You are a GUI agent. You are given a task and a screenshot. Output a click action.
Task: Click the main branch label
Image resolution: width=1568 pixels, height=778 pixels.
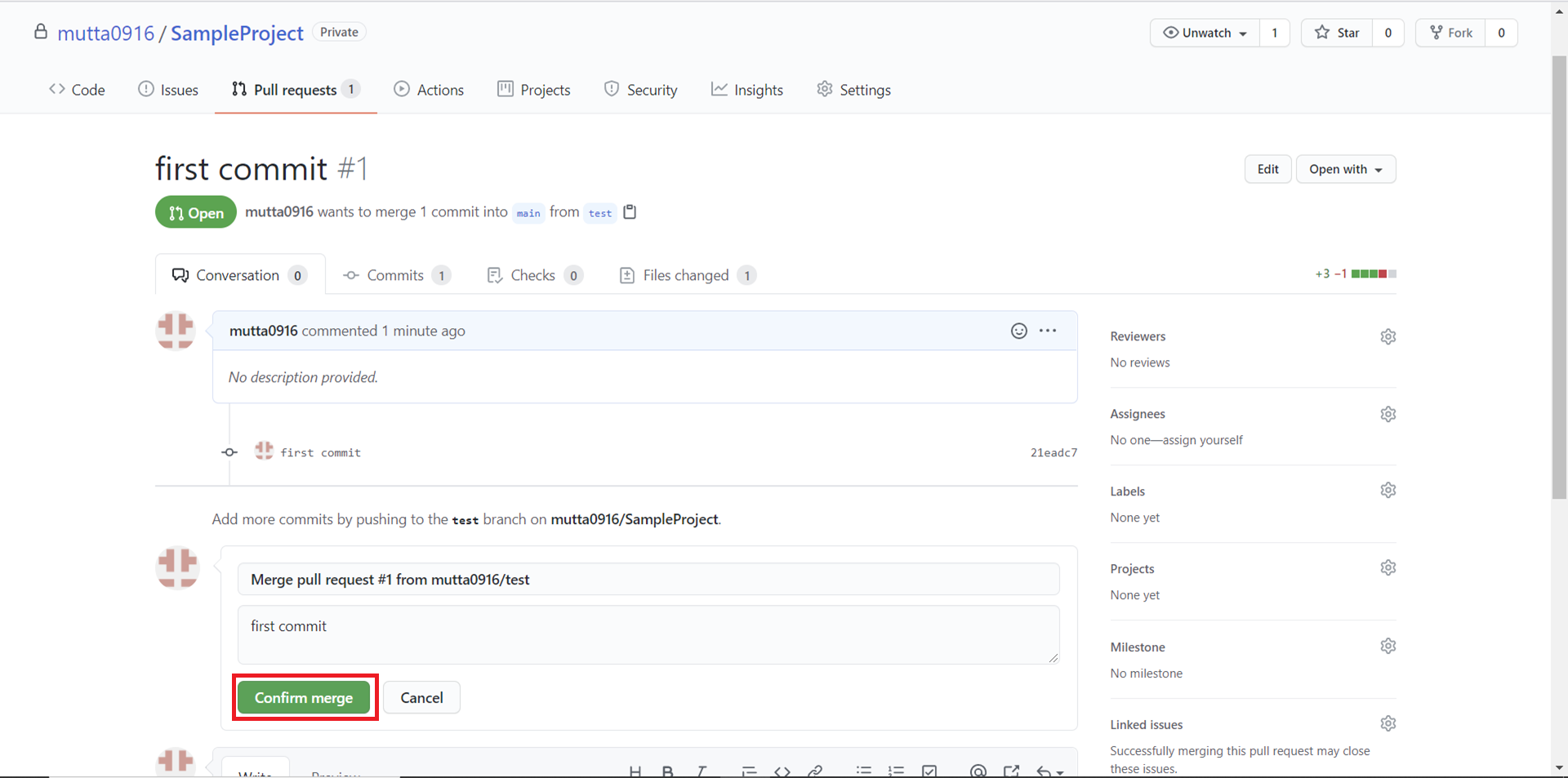pyautogui.click(x=528, y=213)
